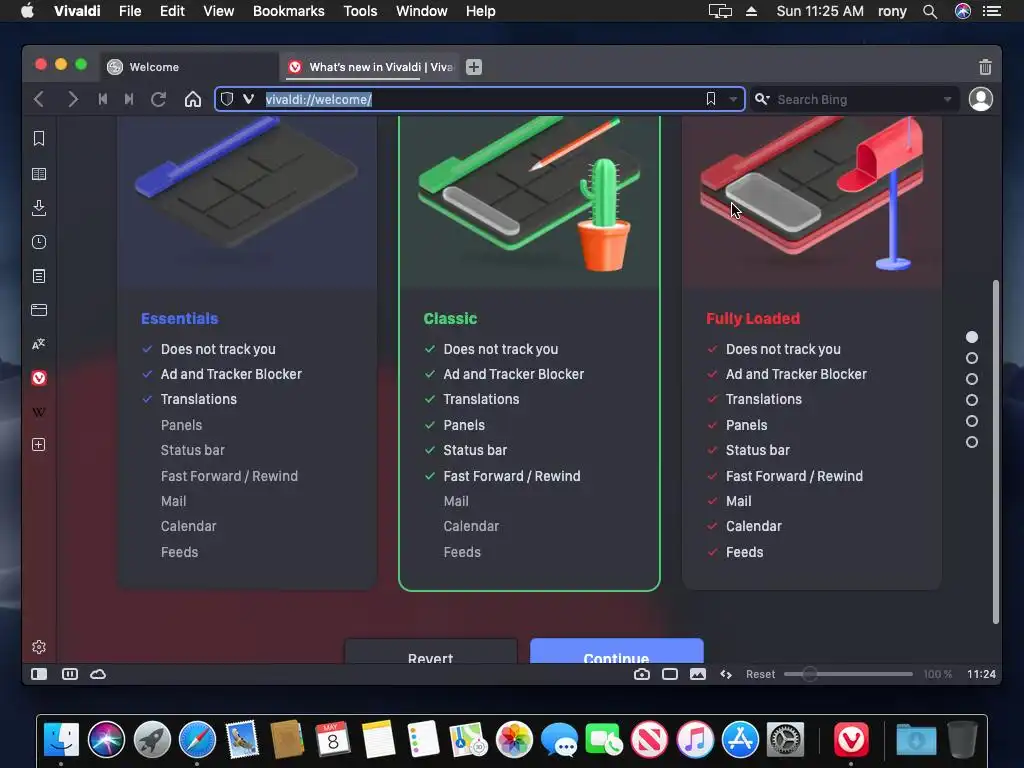The image size is (1024, 768).
Task: Select the fifth page indicator dot
Action: click(x=972, y=421)
